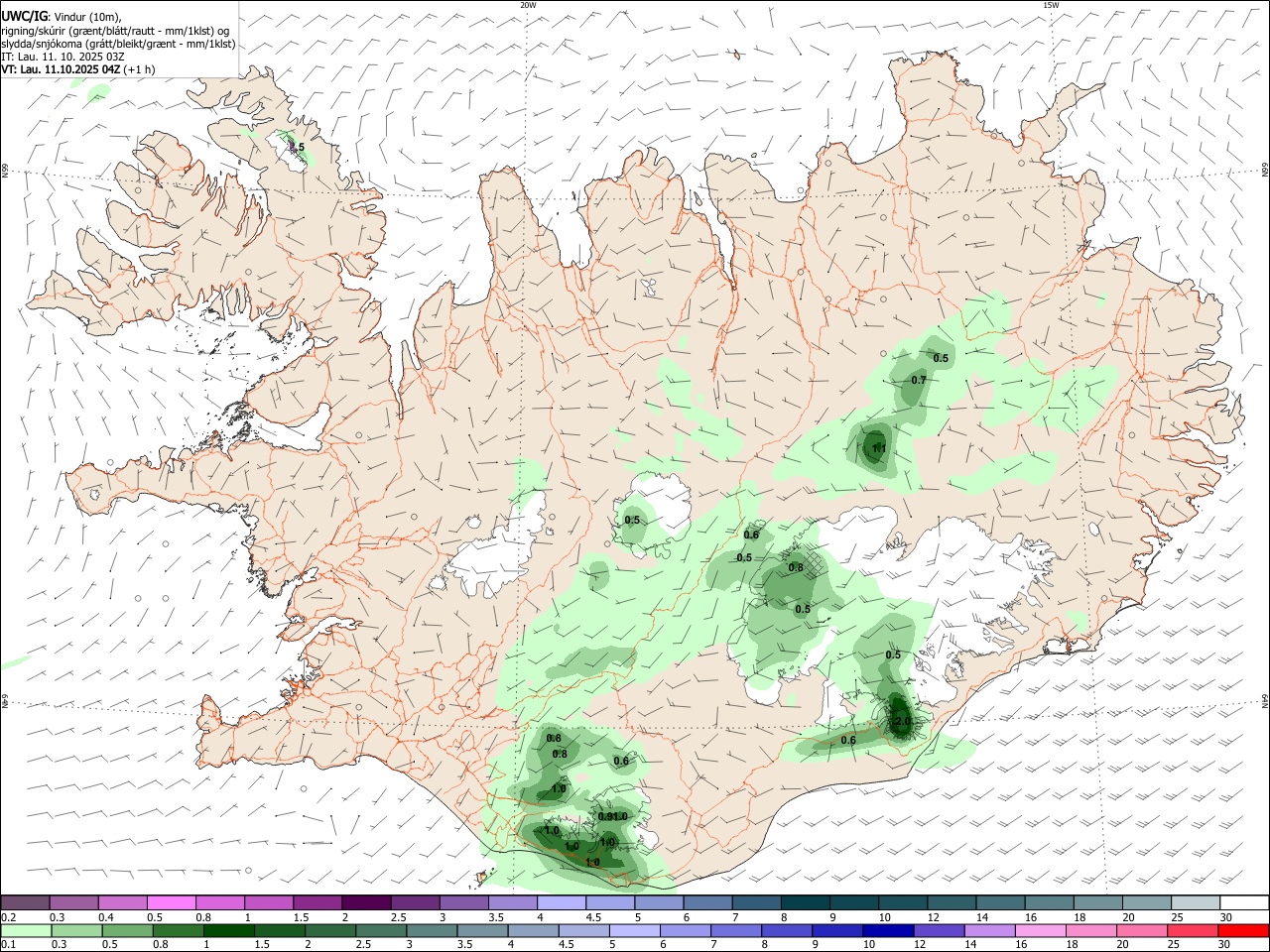Click the 0.5 value over the Westfjords snow patch
Screen dimensions: 1270x952
[x=297, y=148]
